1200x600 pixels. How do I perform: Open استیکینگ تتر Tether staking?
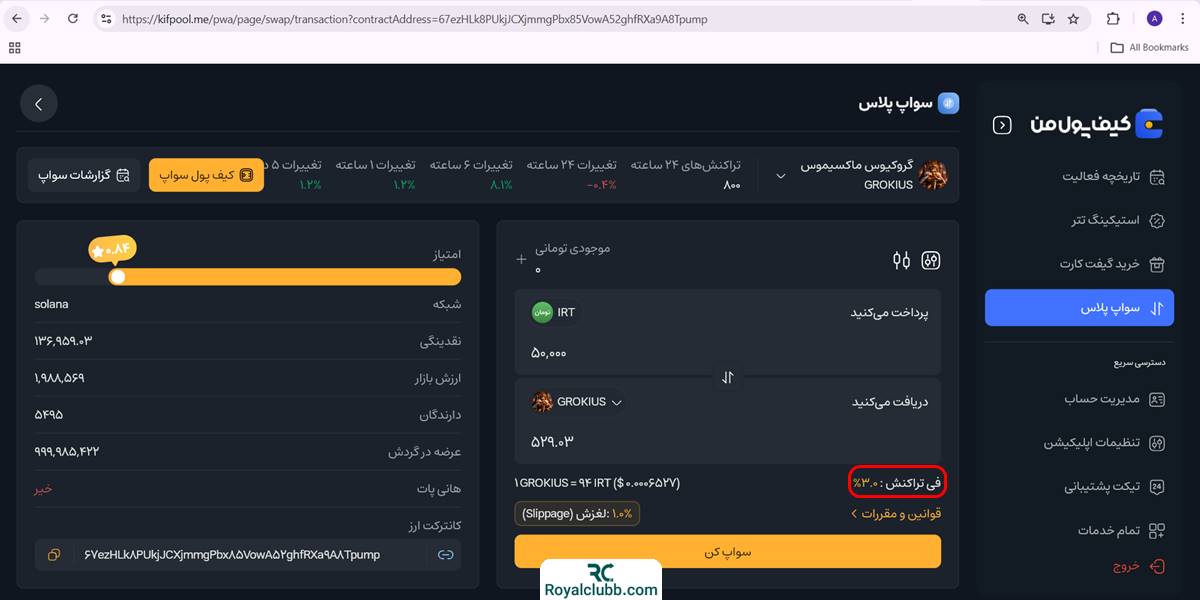pos(1118,220)
